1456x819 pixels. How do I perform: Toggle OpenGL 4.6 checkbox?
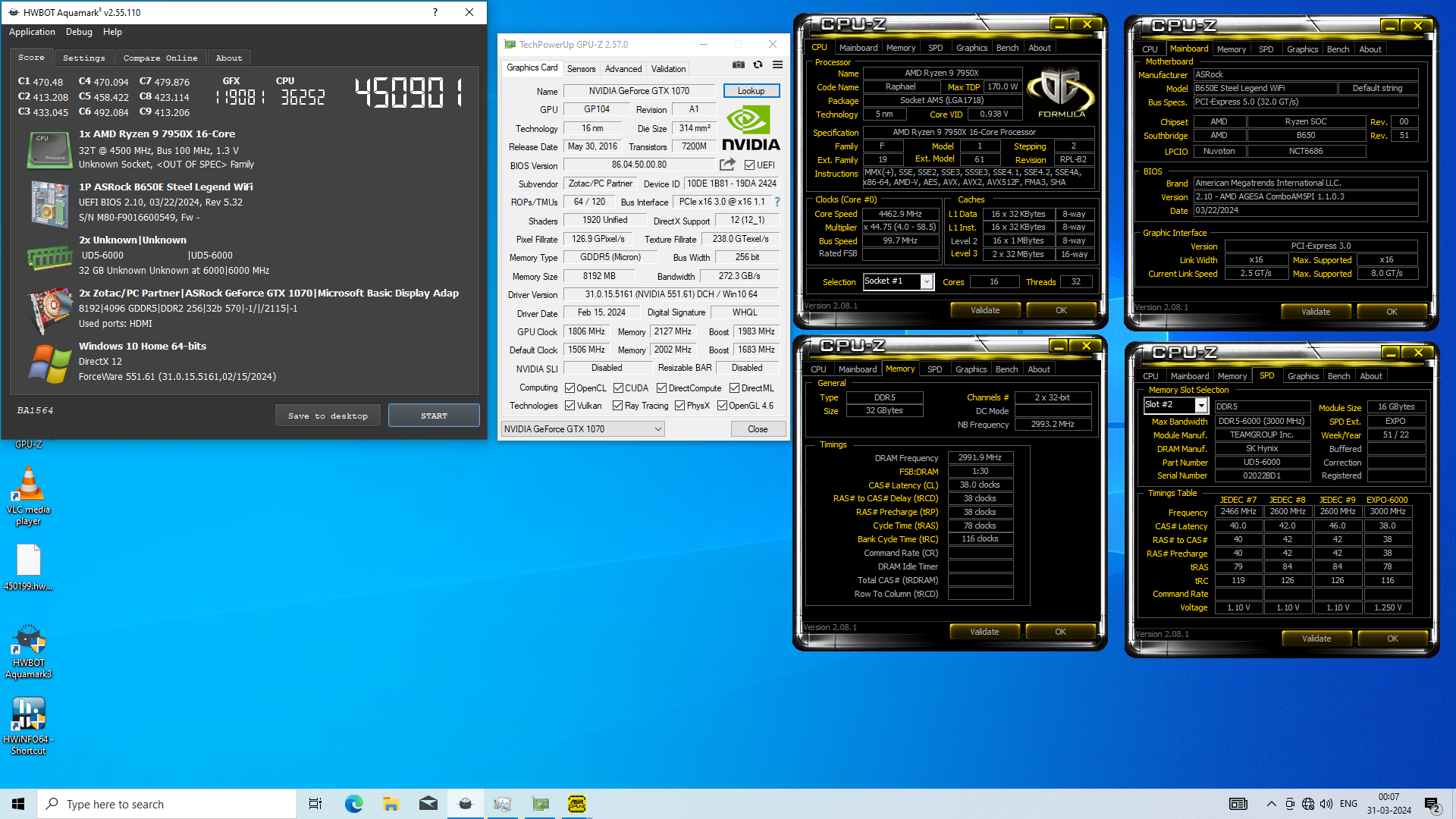[x=722, y=406]
